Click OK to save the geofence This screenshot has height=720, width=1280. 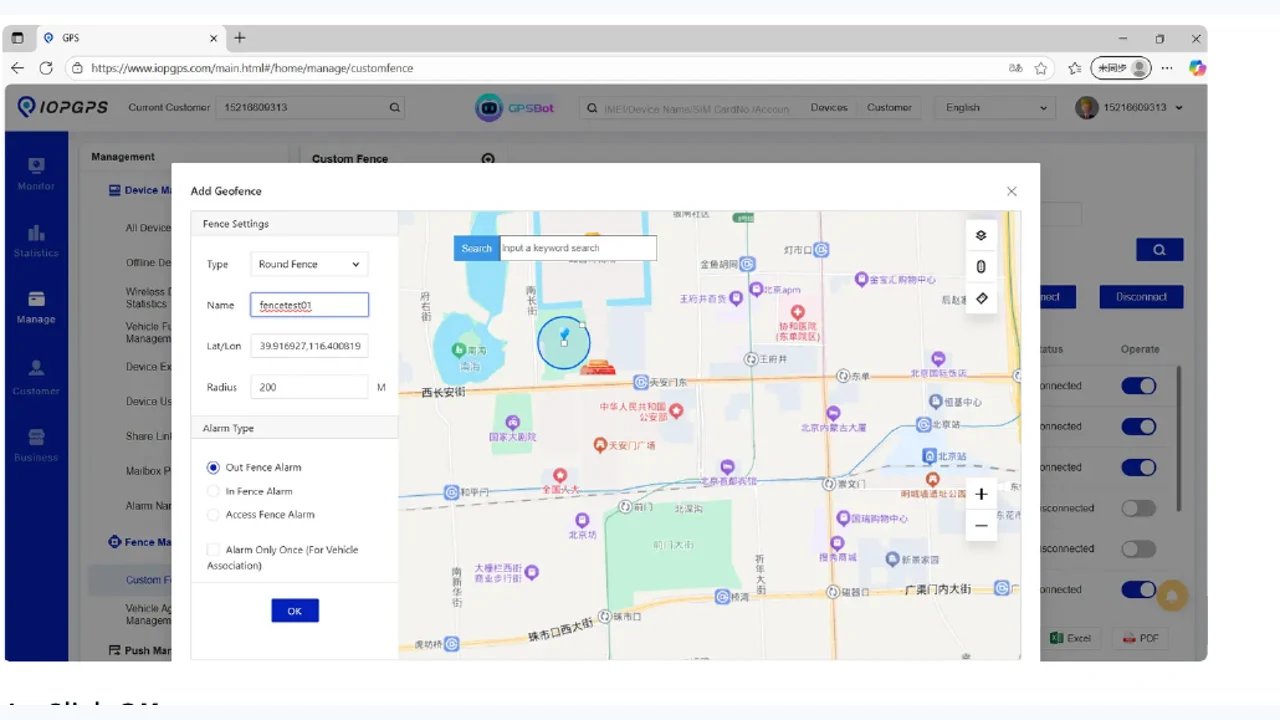tap(295, 611)
